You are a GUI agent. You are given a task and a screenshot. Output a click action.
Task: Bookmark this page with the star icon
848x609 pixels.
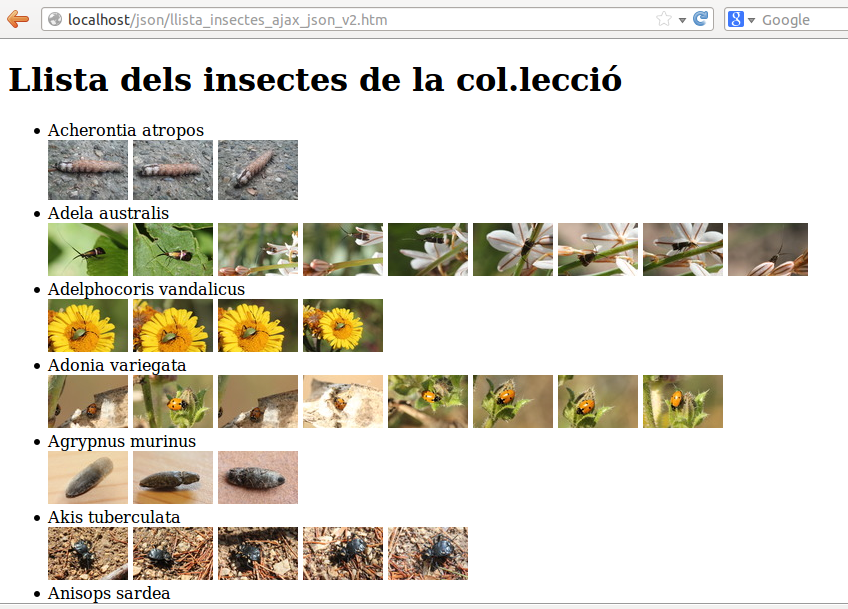pos(664,19)
